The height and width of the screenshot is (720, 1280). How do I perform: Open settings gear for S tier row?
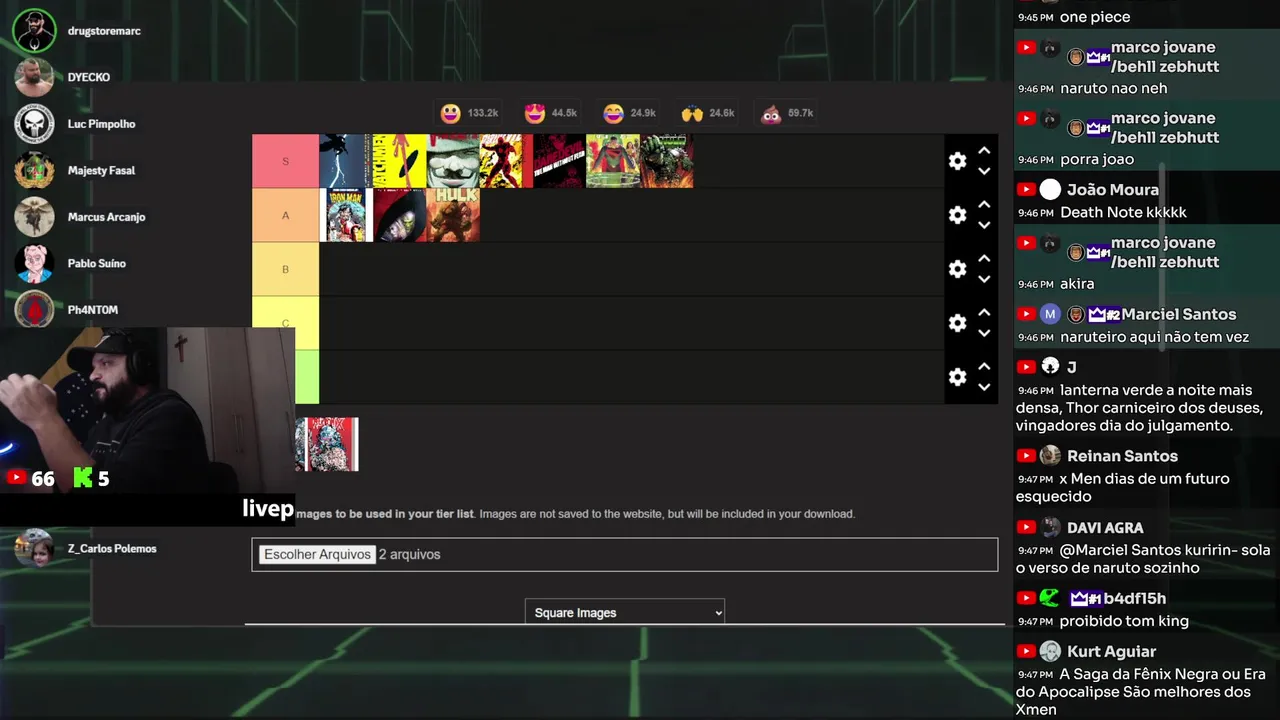pyautogui.click(x=958, y=161)
